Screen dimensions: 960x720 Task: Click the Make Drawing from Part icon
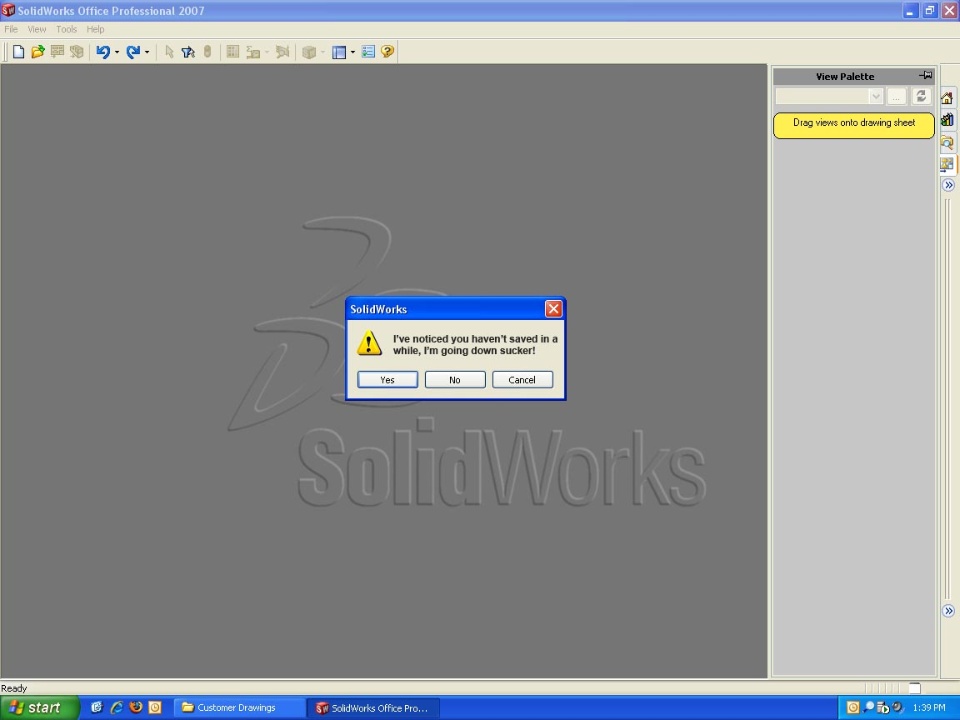[58, 52]
